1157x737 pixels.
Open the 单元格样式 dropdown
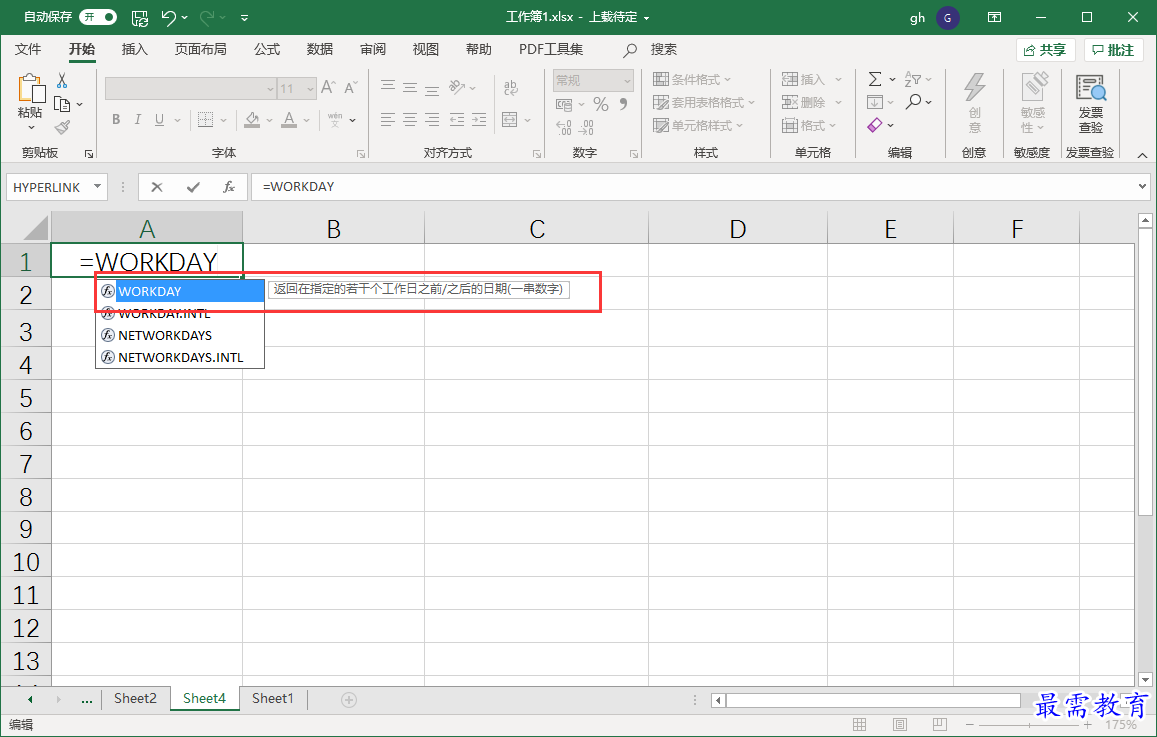click(698, 125)
